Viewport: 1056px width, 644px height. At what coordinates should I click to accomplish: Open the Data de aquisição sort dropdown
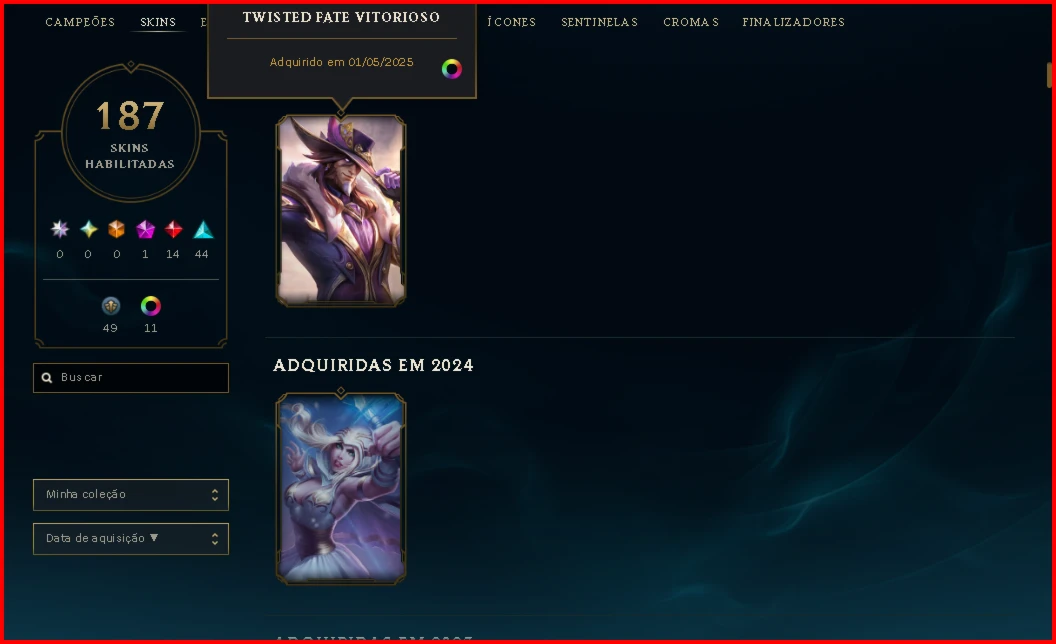(131, 539)
